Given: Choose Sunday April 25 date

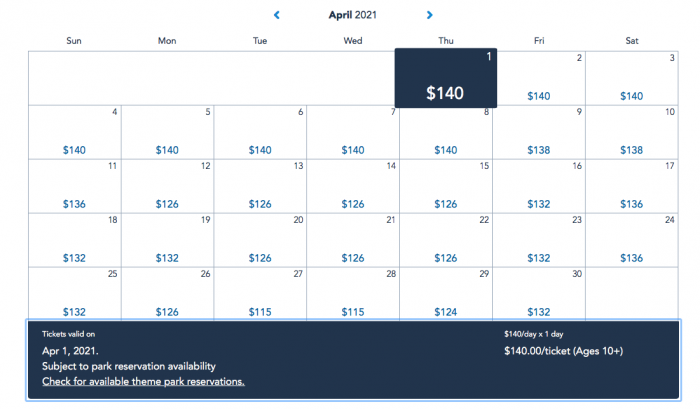Looking at the screenshot, I should 75,293.
